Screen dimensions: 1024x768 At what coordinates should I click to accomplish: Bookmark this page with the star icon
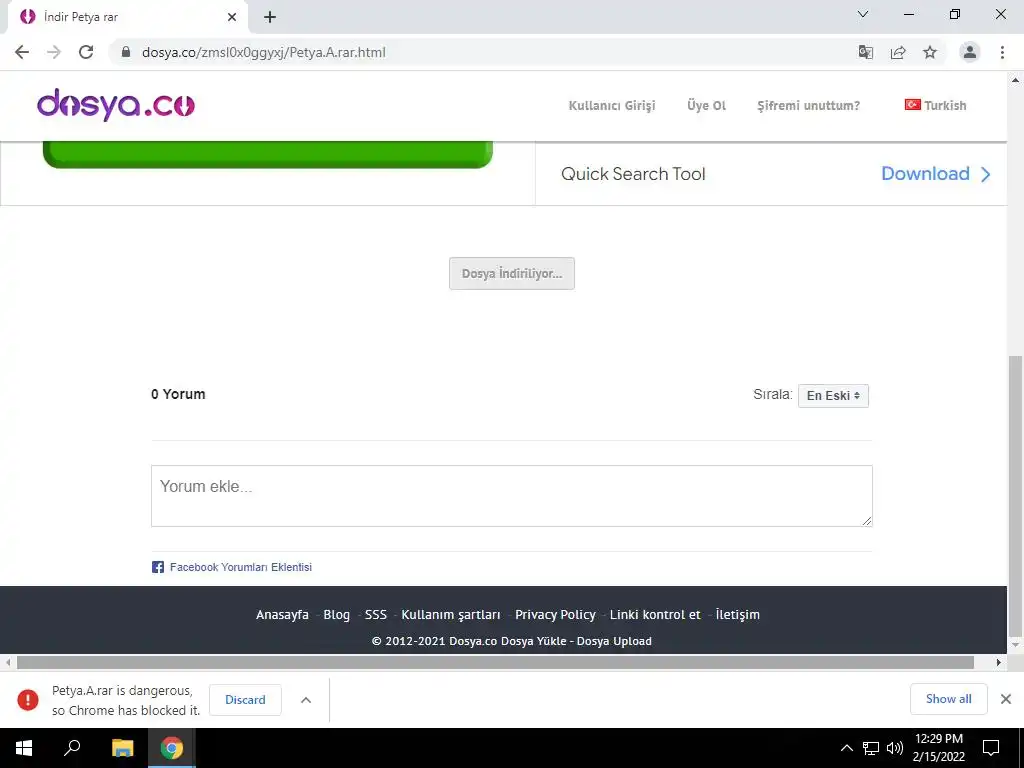[x=930, y=52]
